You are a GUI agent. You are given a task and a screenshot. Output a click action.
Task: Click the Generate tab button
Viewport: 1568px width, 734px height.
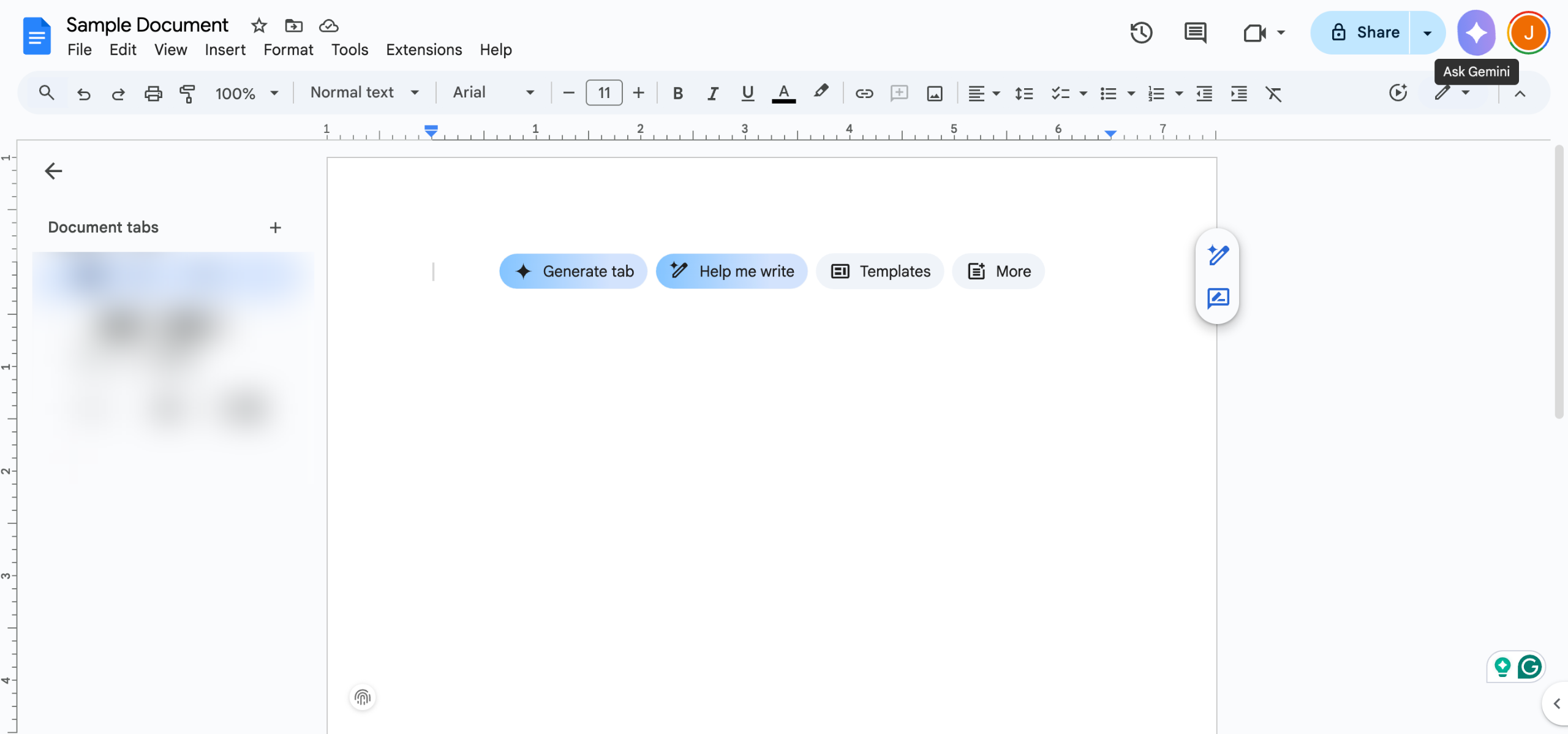(573, 271)
